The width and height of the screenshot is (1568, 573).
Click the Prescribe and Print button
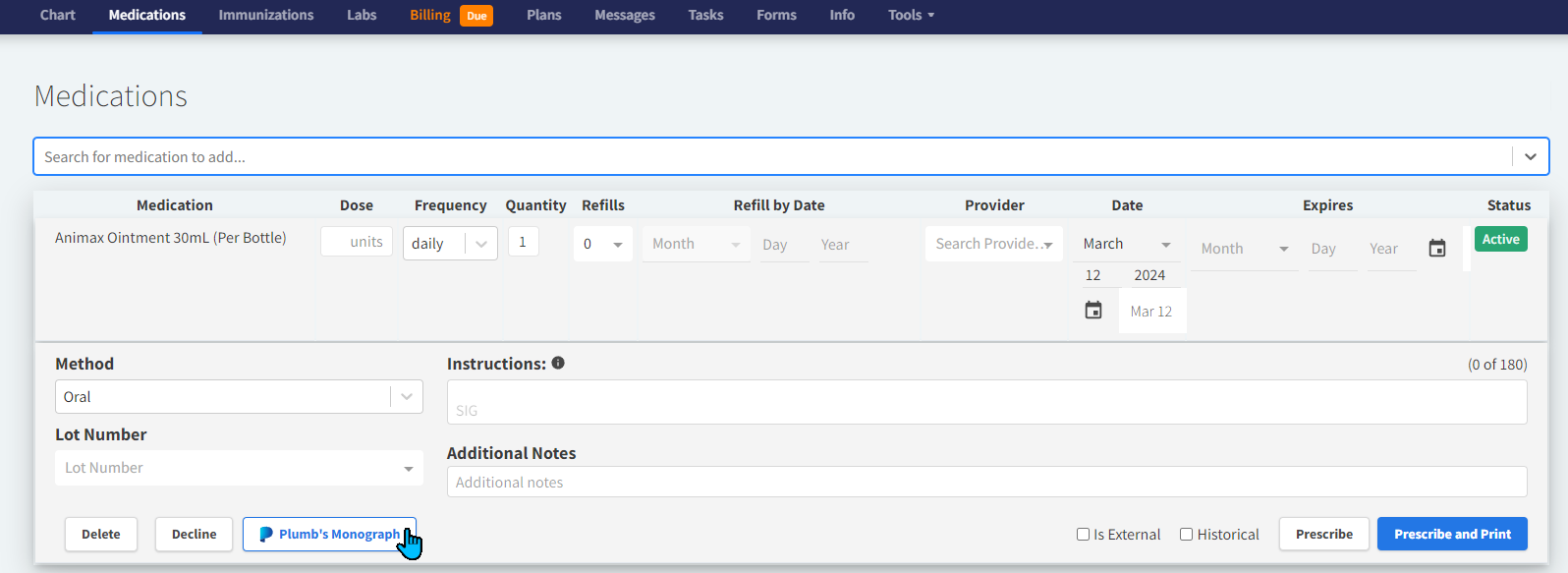(1452, 534)
